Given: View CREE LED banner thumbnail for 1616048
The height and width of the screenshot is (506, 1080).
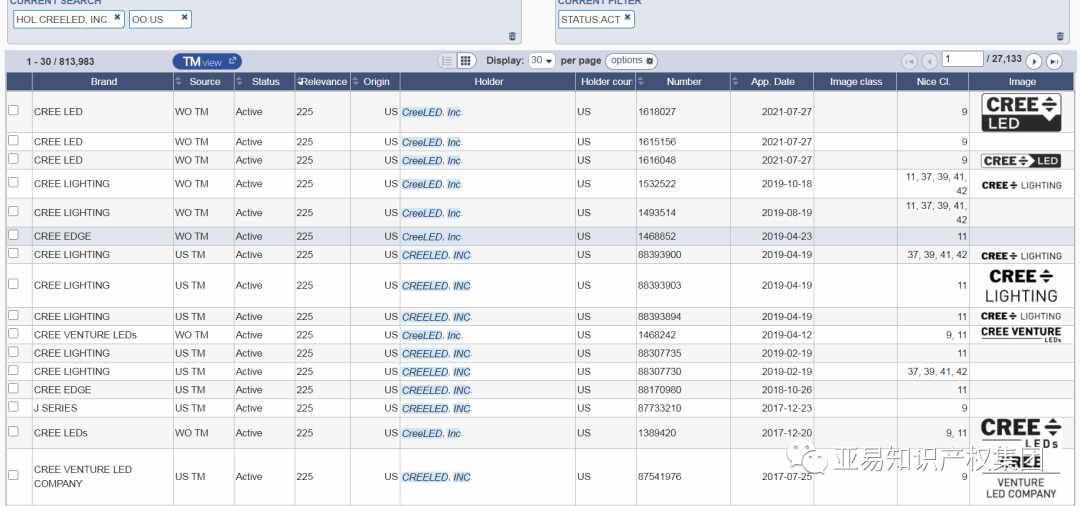Looking at the screenshot, I should [x=1021, y=161].
